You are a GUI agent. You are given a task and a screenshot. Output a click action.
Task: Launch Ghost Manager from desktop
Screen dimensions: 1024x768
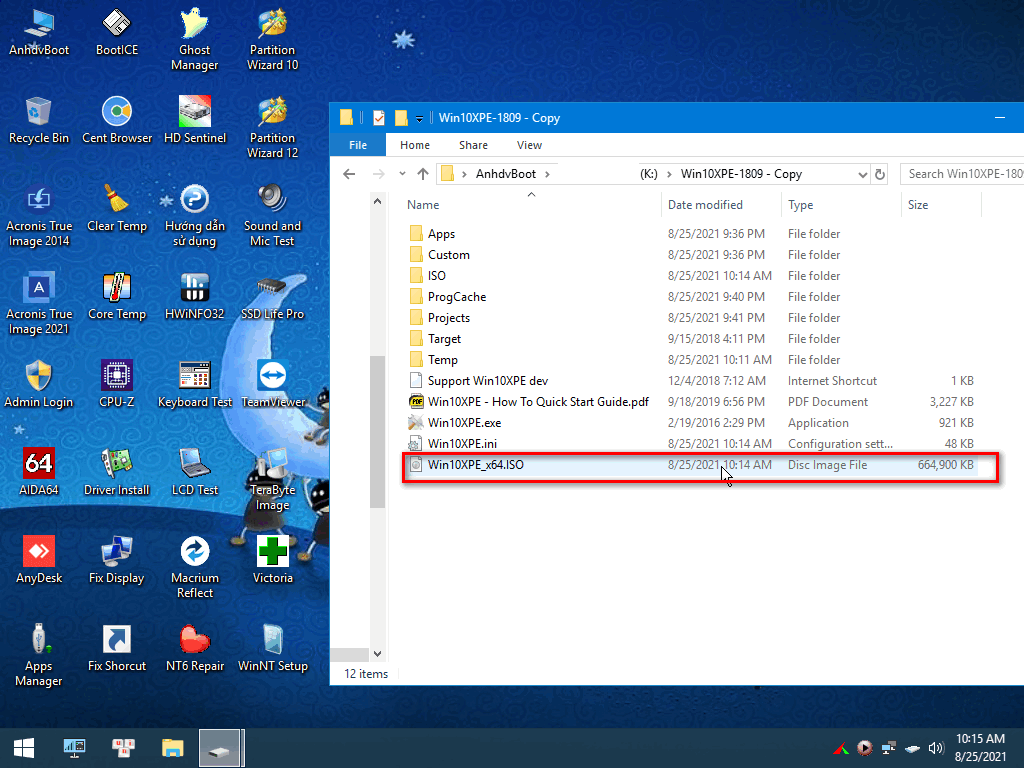pos(195,39)
